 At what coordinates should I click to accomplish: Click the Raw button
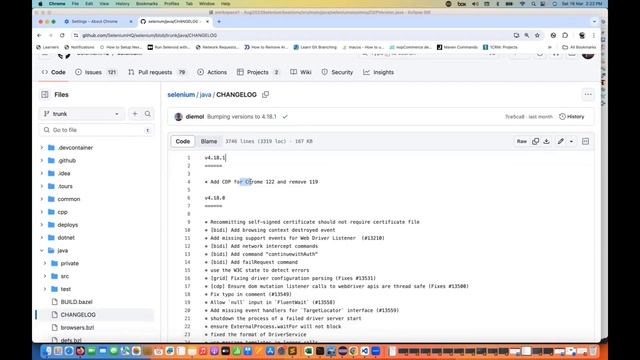click(522, 141)
